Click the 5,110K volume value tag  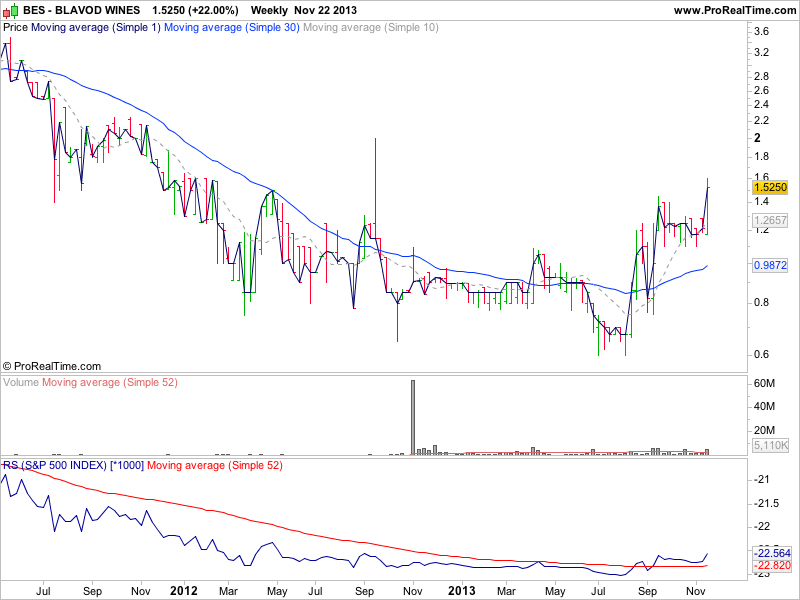(x=771, y=445)
